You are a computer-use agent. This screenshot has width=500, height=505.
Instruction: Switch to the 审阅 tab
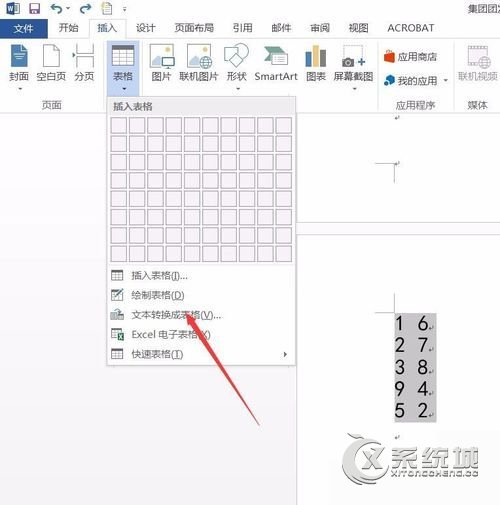320,28
